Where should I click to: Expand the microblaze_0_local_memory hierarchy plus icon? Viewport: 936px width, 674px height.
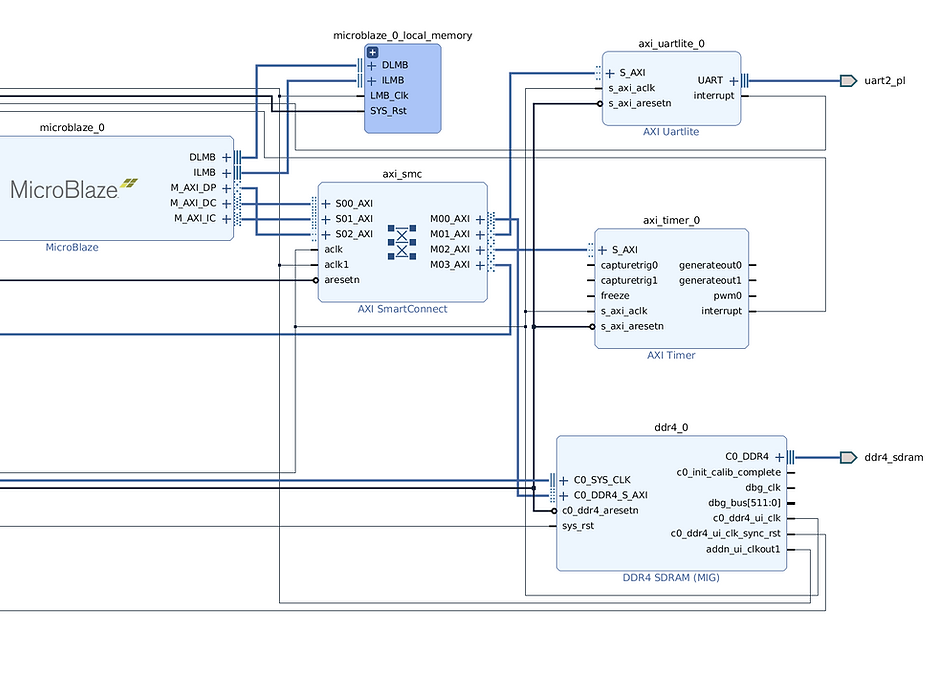[x=372, y=52]
